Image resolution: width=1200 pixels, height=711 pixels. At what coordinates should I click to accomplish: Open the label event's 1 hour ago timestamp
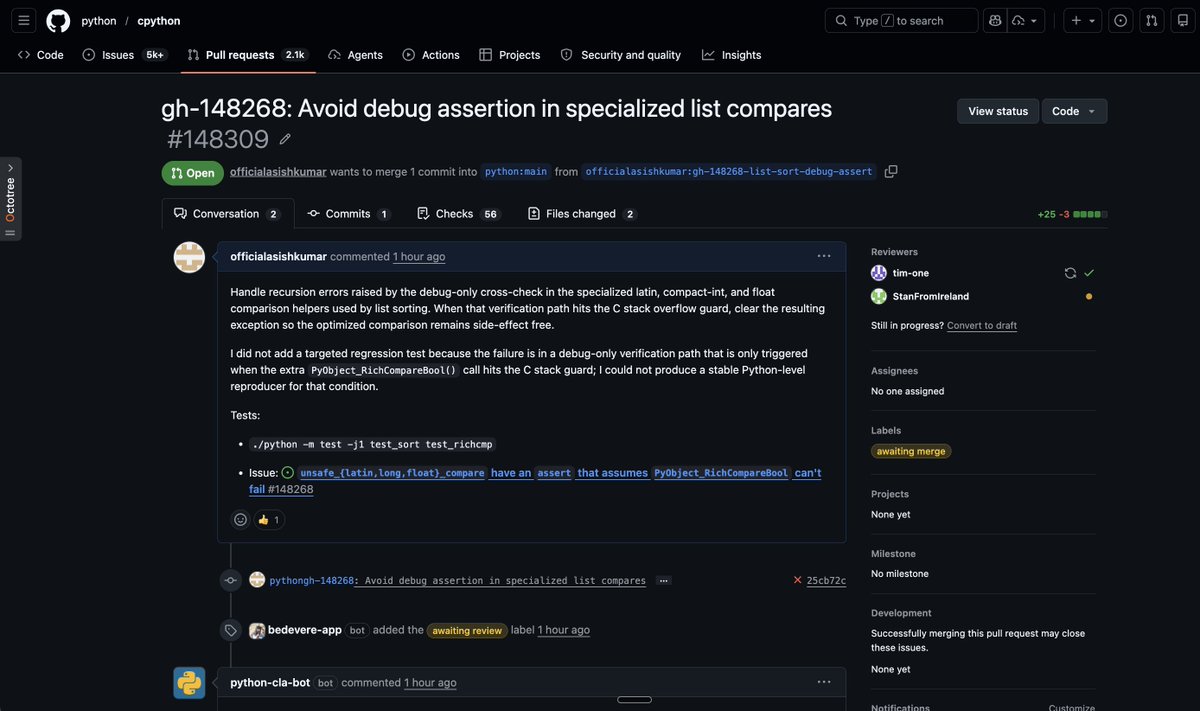[564, 630]
